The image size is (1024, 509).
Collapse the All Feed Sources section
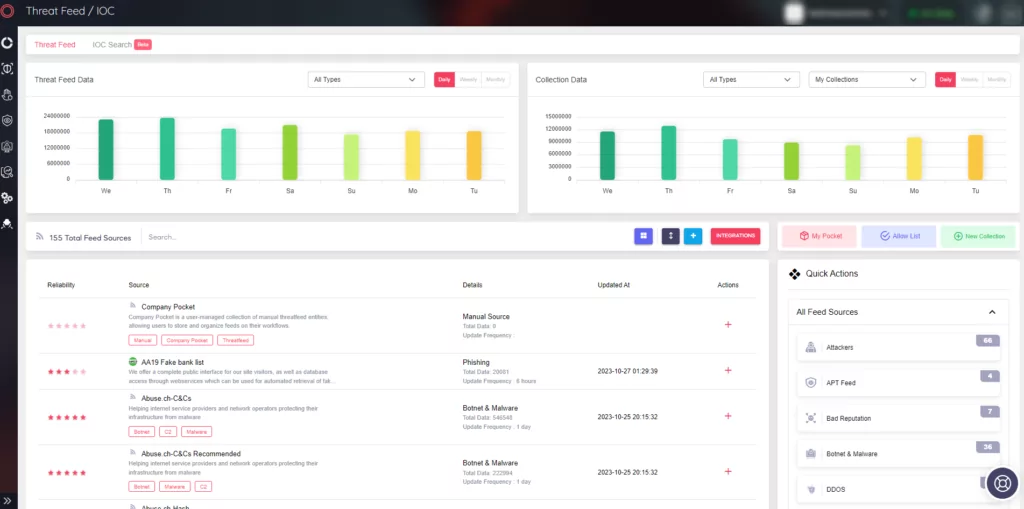pos(992,312)
